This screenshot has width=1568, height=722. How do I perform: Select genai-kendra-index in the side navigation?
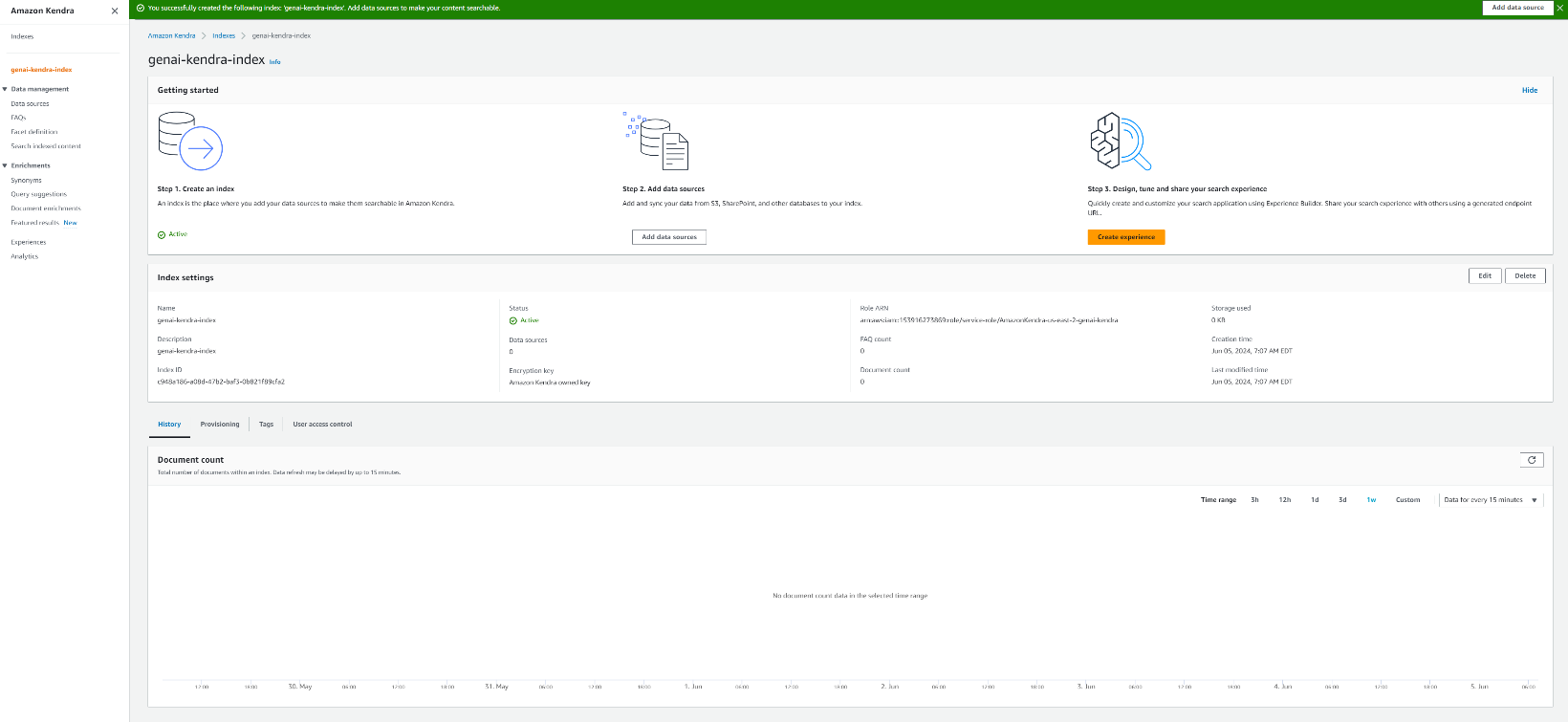[x=41, y=70]
